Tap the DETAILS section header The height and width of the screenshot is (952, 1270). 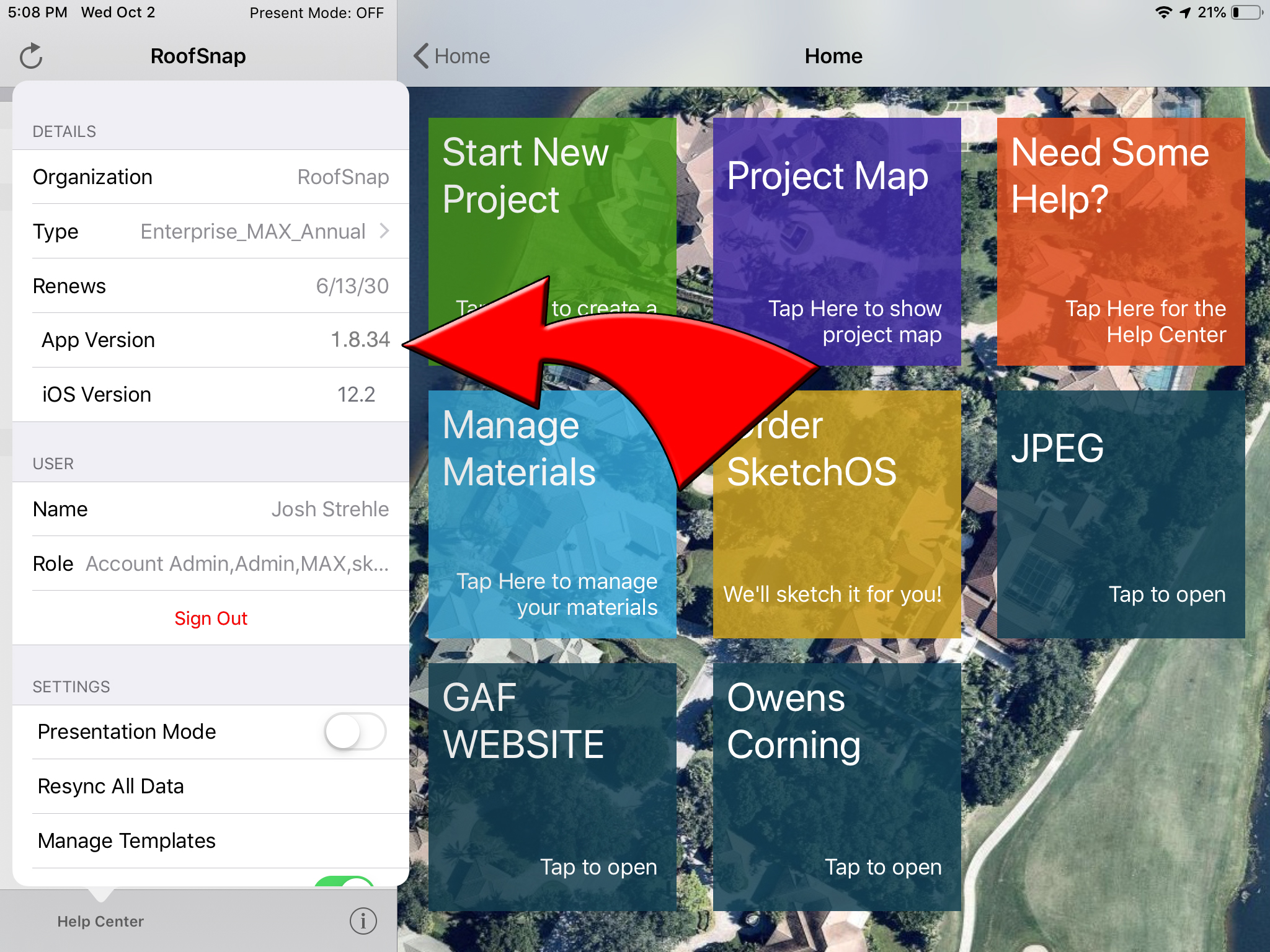(64, 131)
